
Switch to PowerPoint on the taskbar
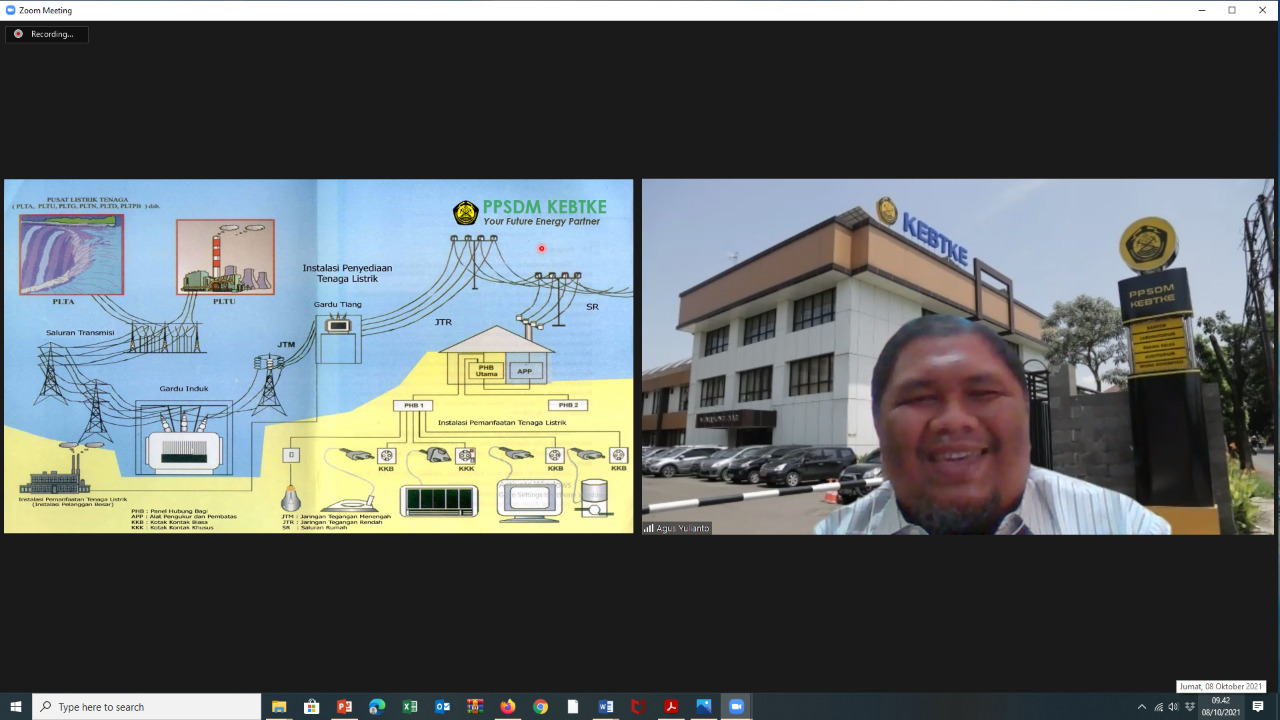tap(344, 706)
